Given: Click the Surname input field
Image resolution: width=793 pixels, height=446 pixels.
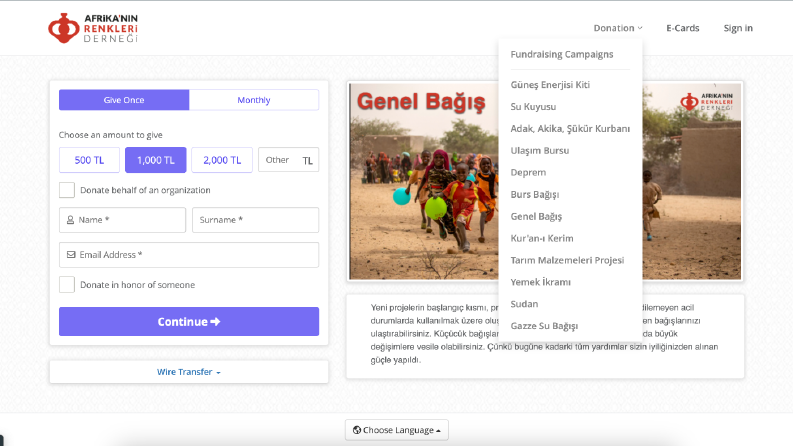Looking at the screenshot, I should click(255, 220).
